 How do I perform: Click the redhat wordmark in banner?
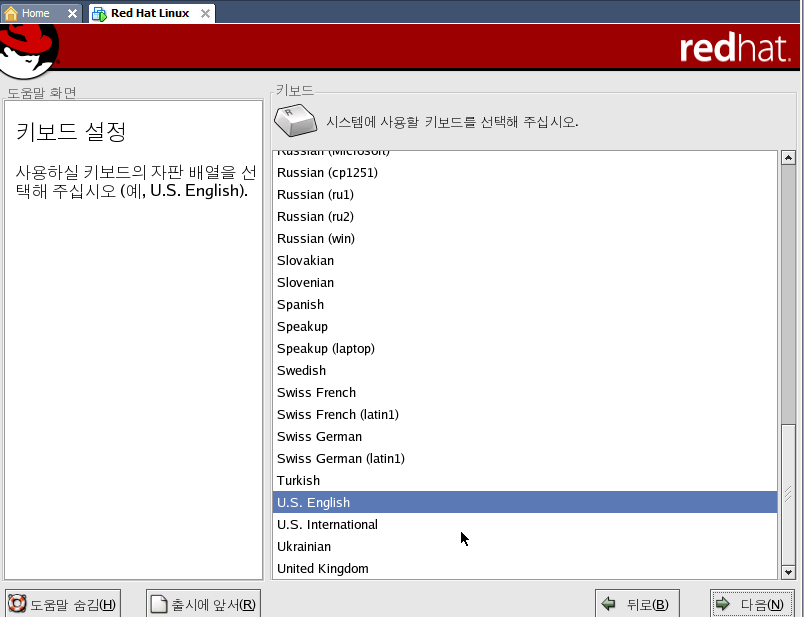(x=735, y=48)
